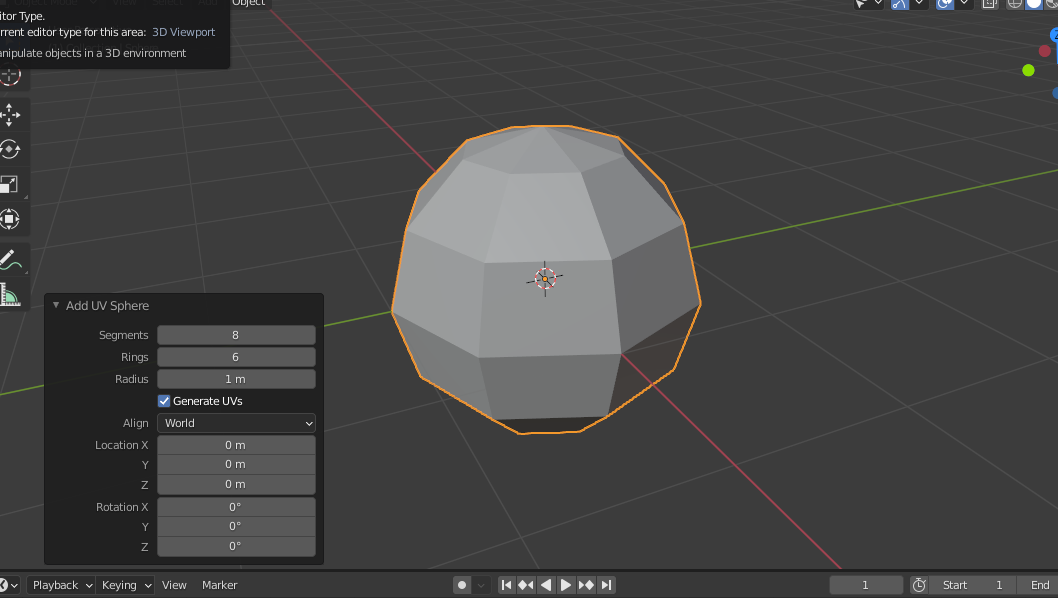
Task: Uncheck Generate UVs checkbox
Action: (164, 401)
